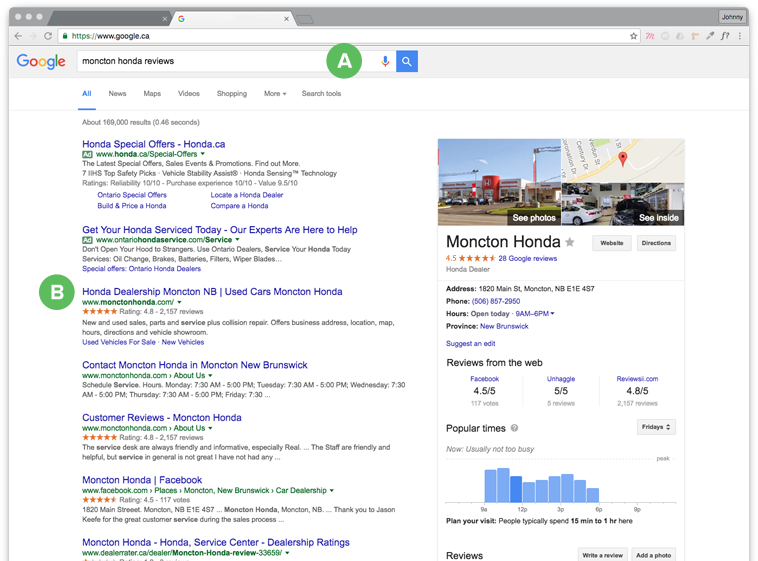Change the Fridays popular times selector

click(x=656, y=427)
